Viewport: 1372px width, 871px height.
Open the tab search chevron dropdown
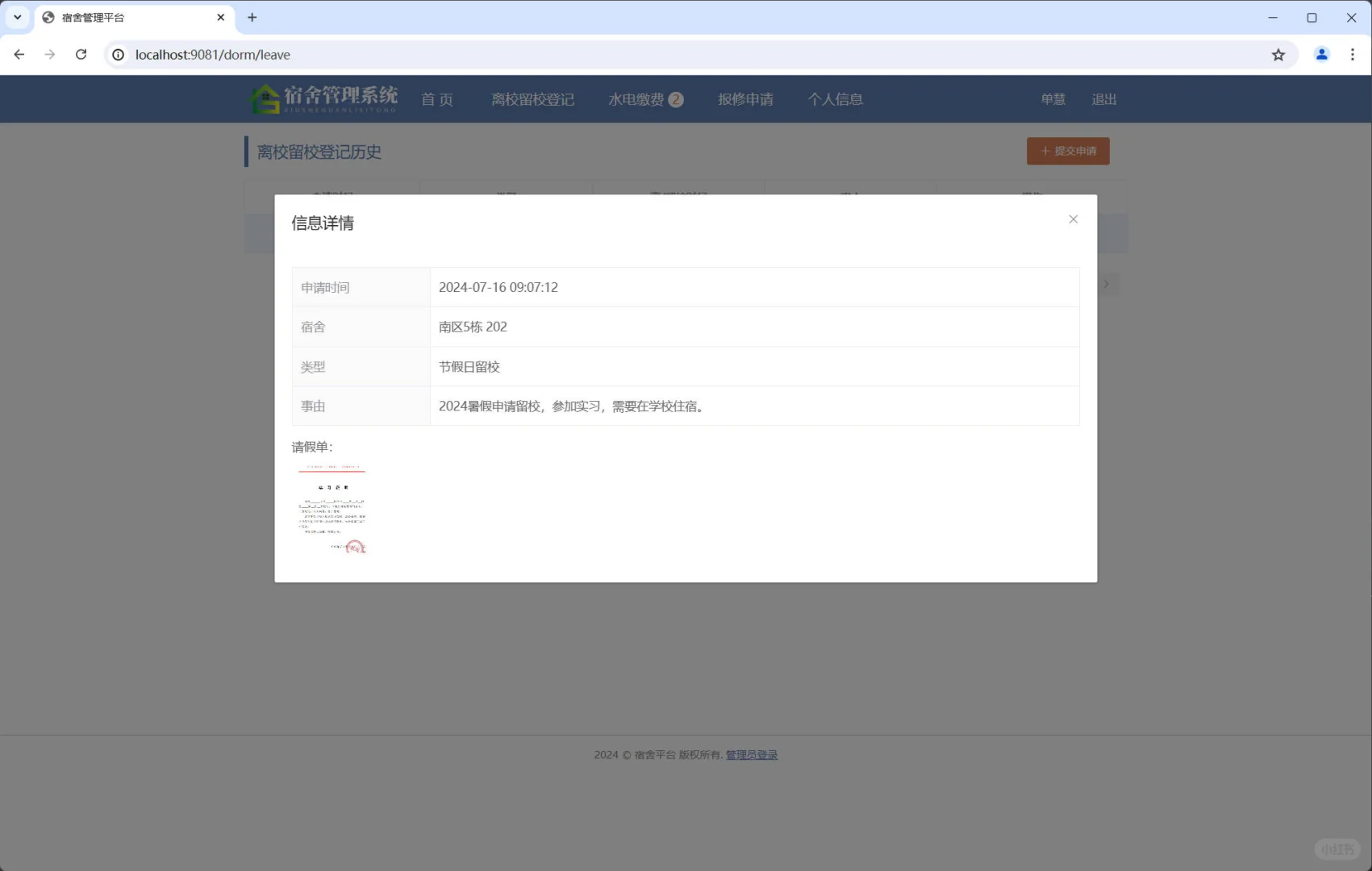(17, 17)
